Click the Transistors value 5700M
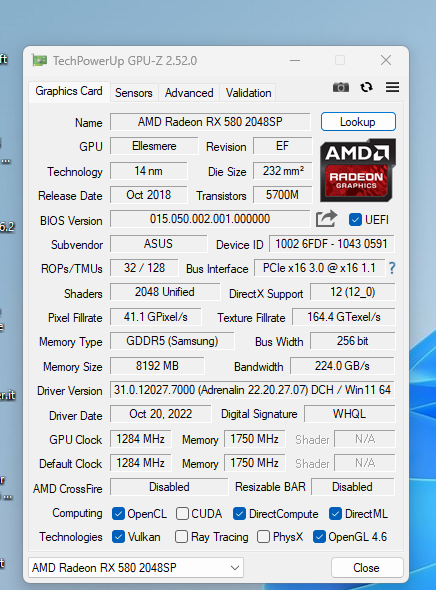Screen dimensions: 436x590 click(x=283, y=195)
